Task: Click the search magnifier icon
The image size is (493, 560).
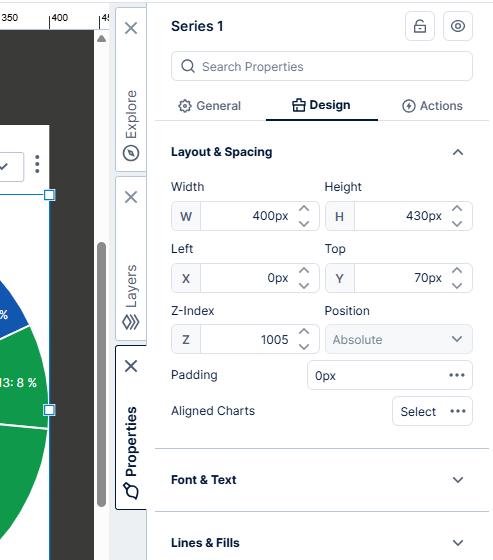Action: pyautogui.click(x=188, y=66)
